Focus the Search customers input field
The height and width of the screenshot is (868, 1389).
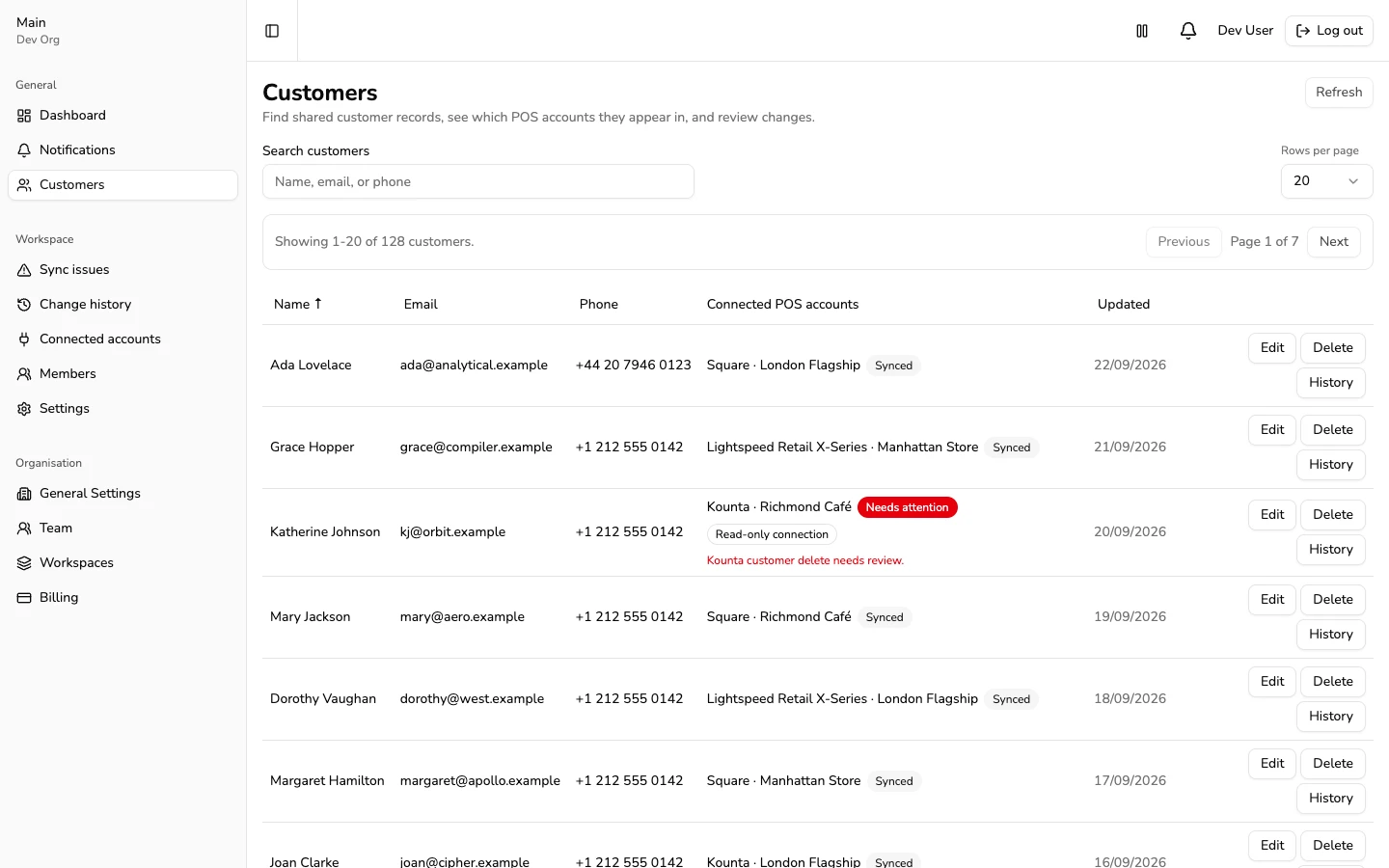[x=478, y=181]
